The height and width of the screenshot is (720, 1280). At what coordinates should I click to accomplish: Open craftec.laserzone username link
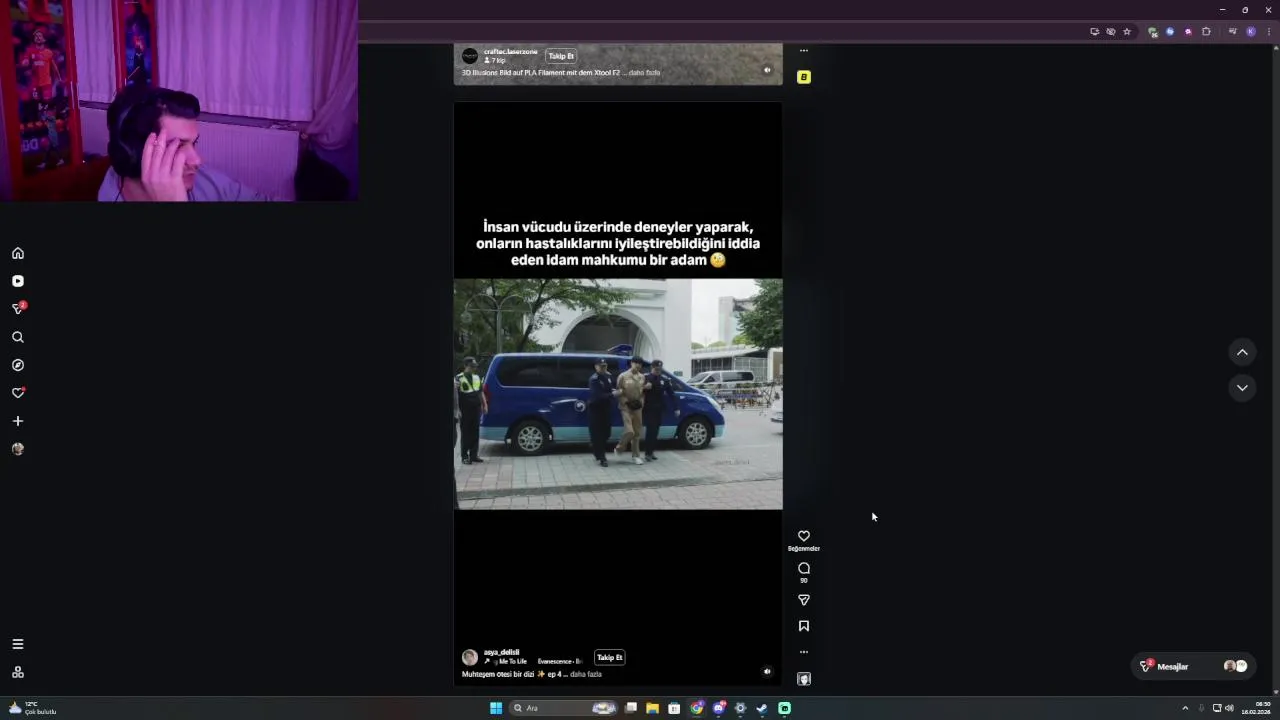pos(510,52)
